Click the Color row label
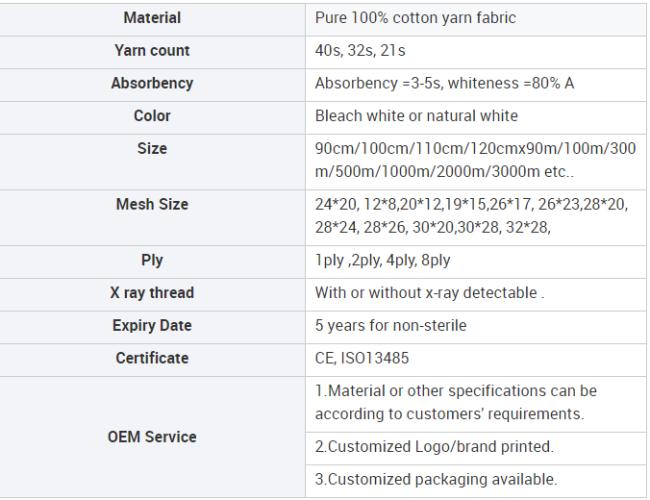 (x=152, y=116)
